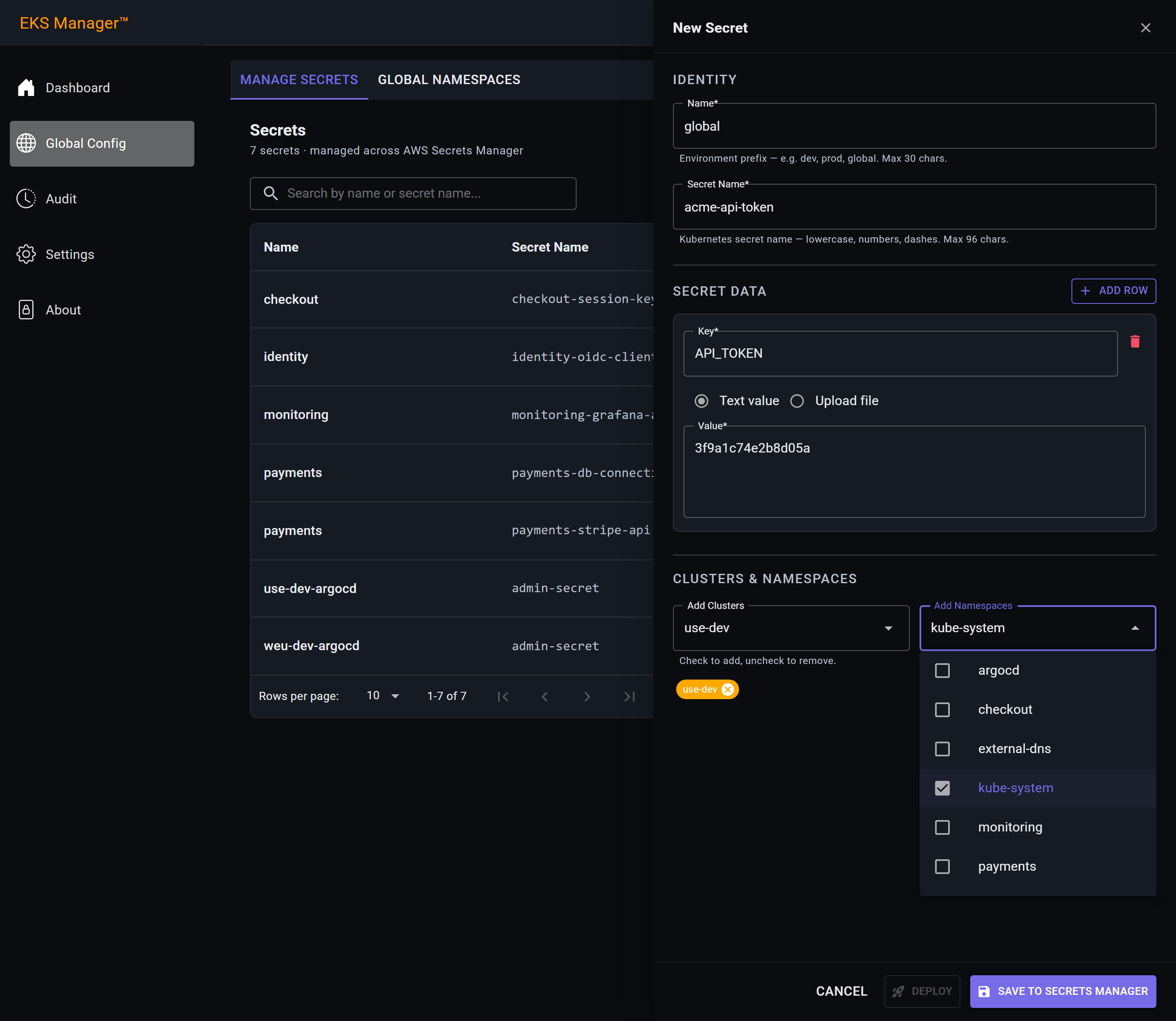Select the identity secret row

click(x=452, y=357)
